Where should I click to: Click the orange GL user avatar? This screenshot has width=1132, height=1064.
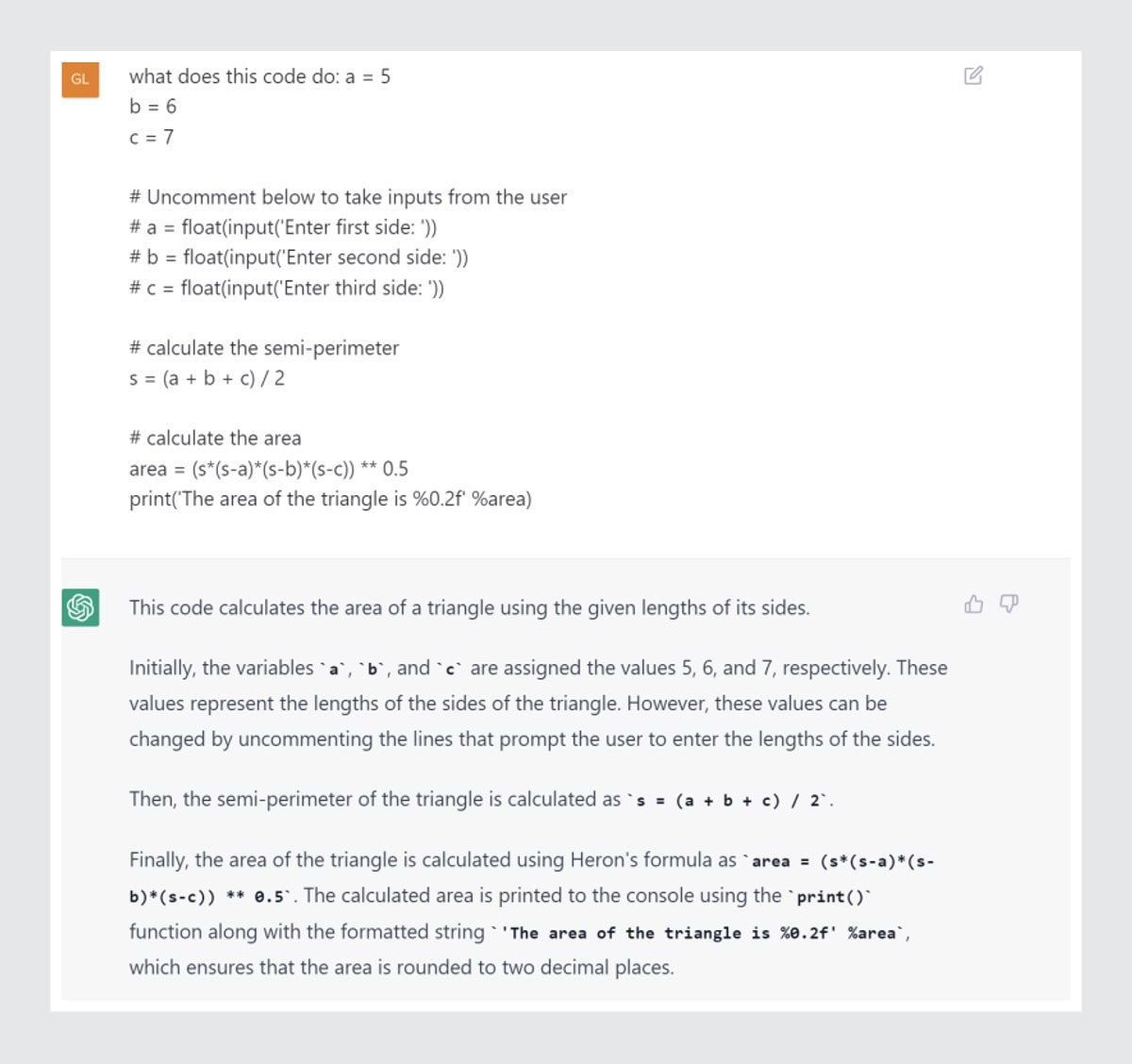80,79
